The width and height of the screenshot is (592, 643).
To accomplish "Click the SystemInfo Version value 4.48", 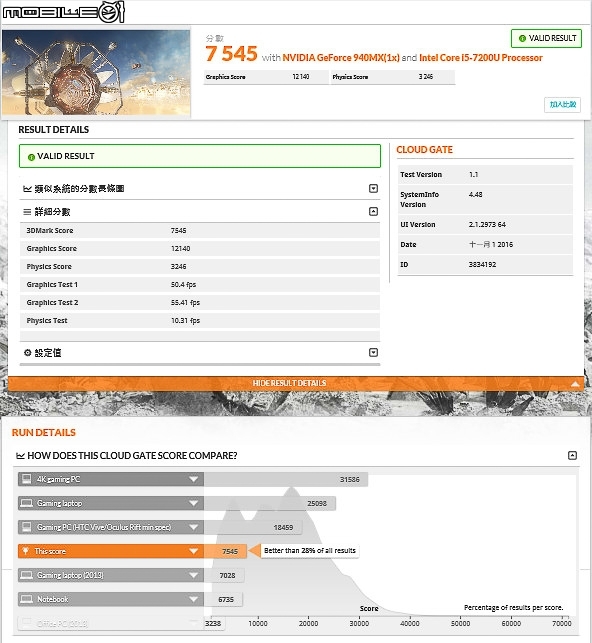I will [x=476, y=195].
